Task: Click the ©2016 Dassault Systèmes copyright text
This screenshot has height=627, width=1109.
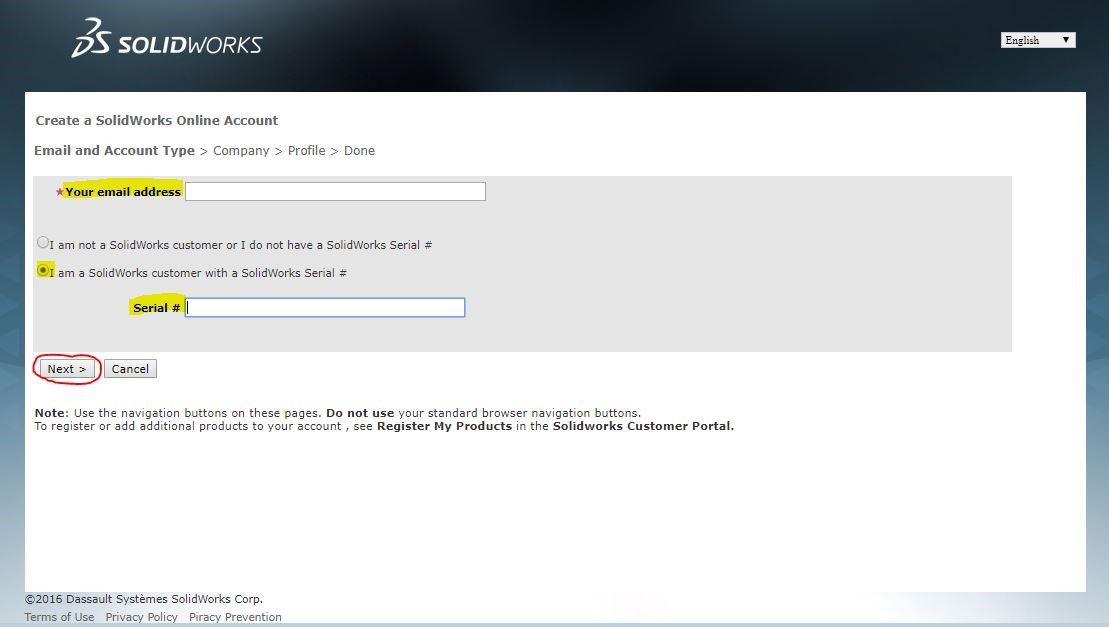Action: click(x=144, y=599)
